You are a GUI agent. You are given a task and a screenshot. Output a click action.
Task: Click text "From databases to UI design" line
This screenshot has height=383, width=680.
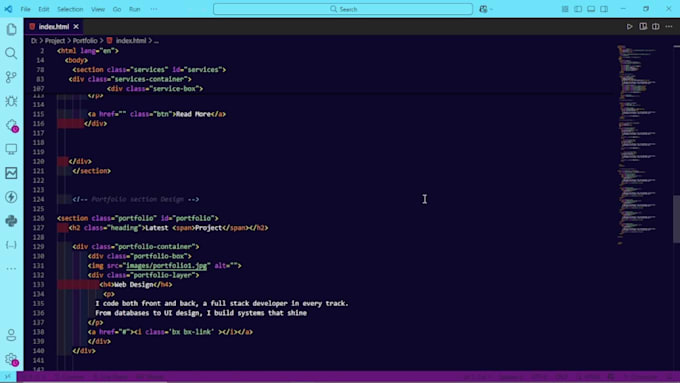(201, 313)
